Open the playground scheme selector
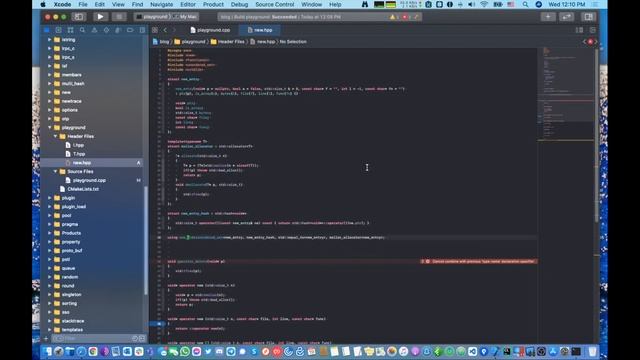Viewport: 640px width, 360px height. 152,17
